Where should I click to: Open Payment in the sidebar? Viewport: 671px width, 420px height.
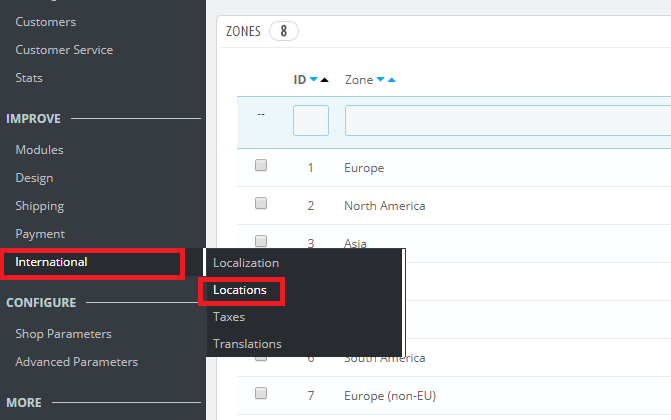(x=40, y=234)
